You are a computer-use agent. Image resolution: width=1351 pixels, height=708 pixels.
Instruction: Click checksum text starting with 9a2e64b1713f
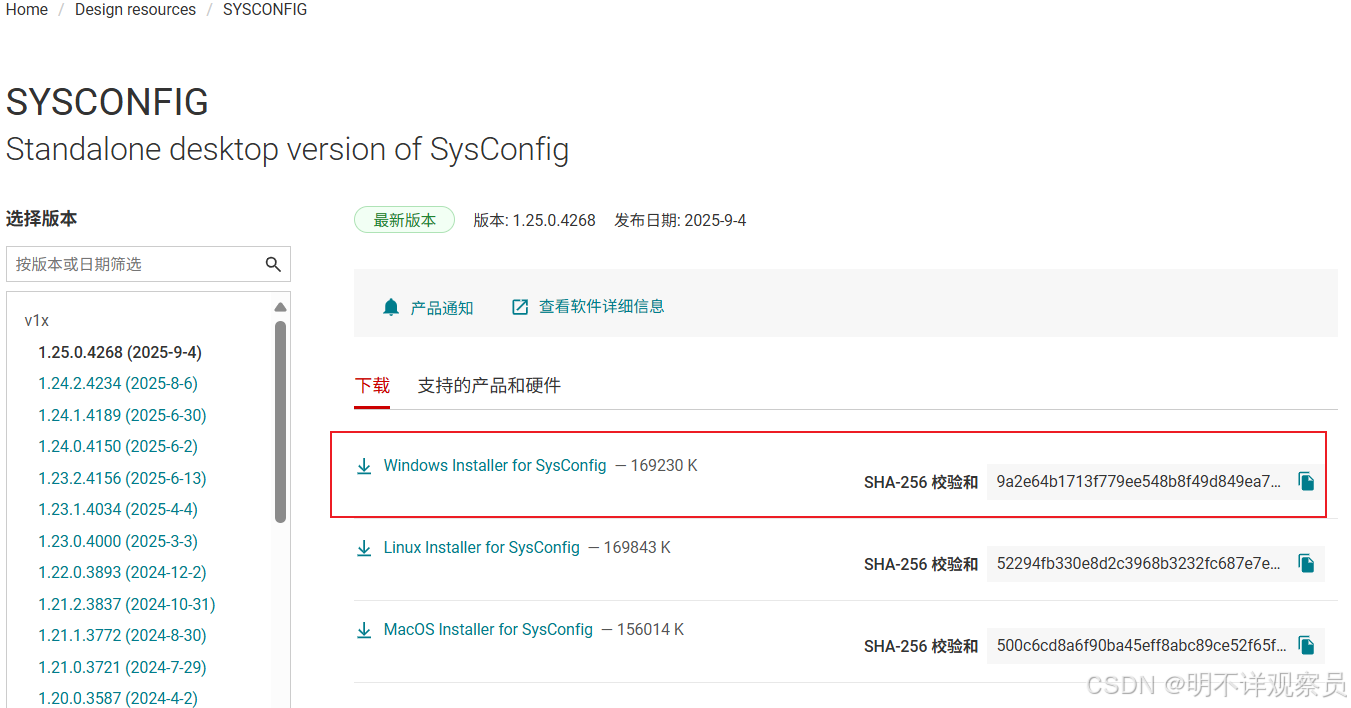click(1138, 482)
